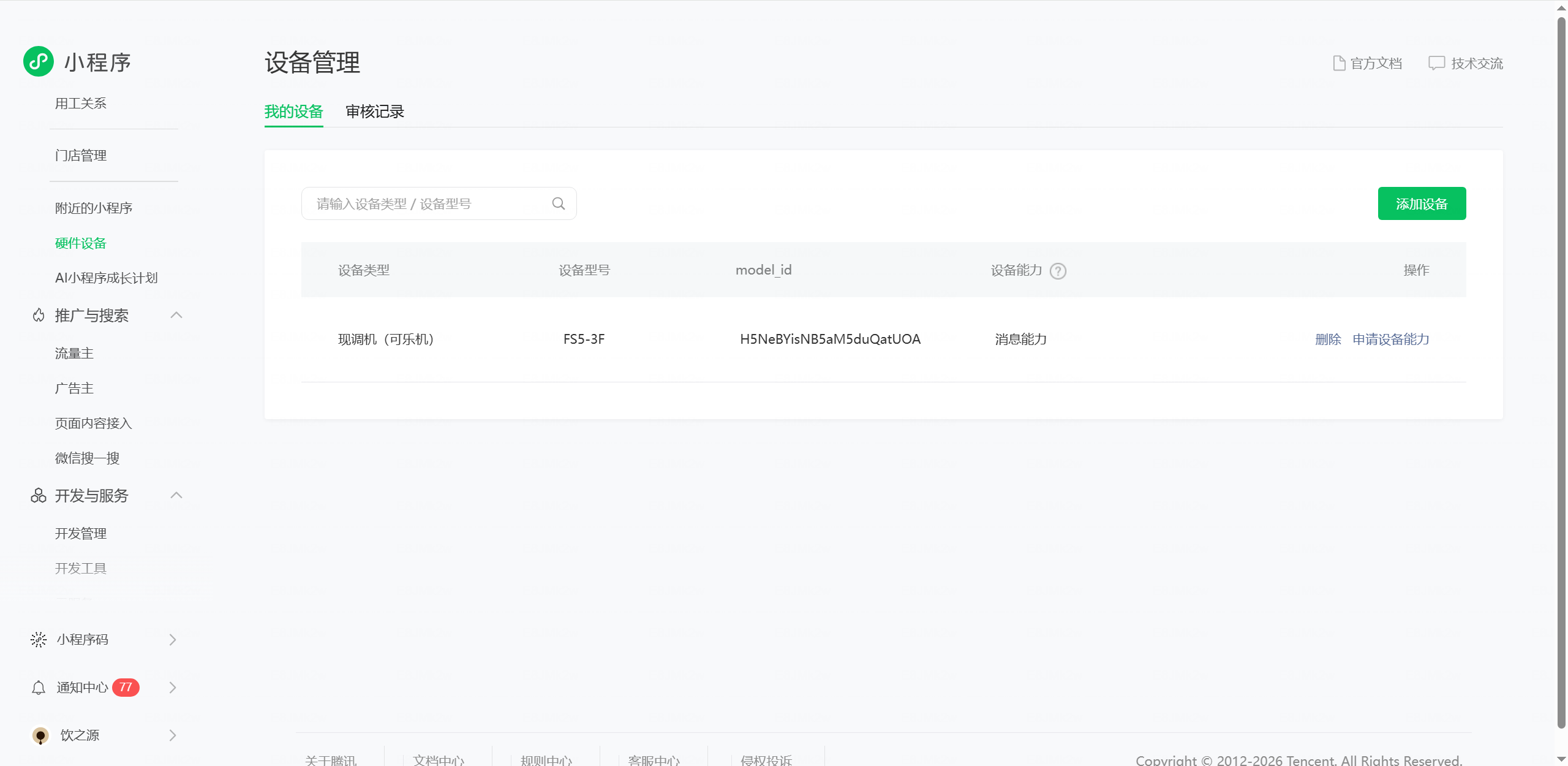Click the 推广与搜索 flame icon

coord(39,316)
